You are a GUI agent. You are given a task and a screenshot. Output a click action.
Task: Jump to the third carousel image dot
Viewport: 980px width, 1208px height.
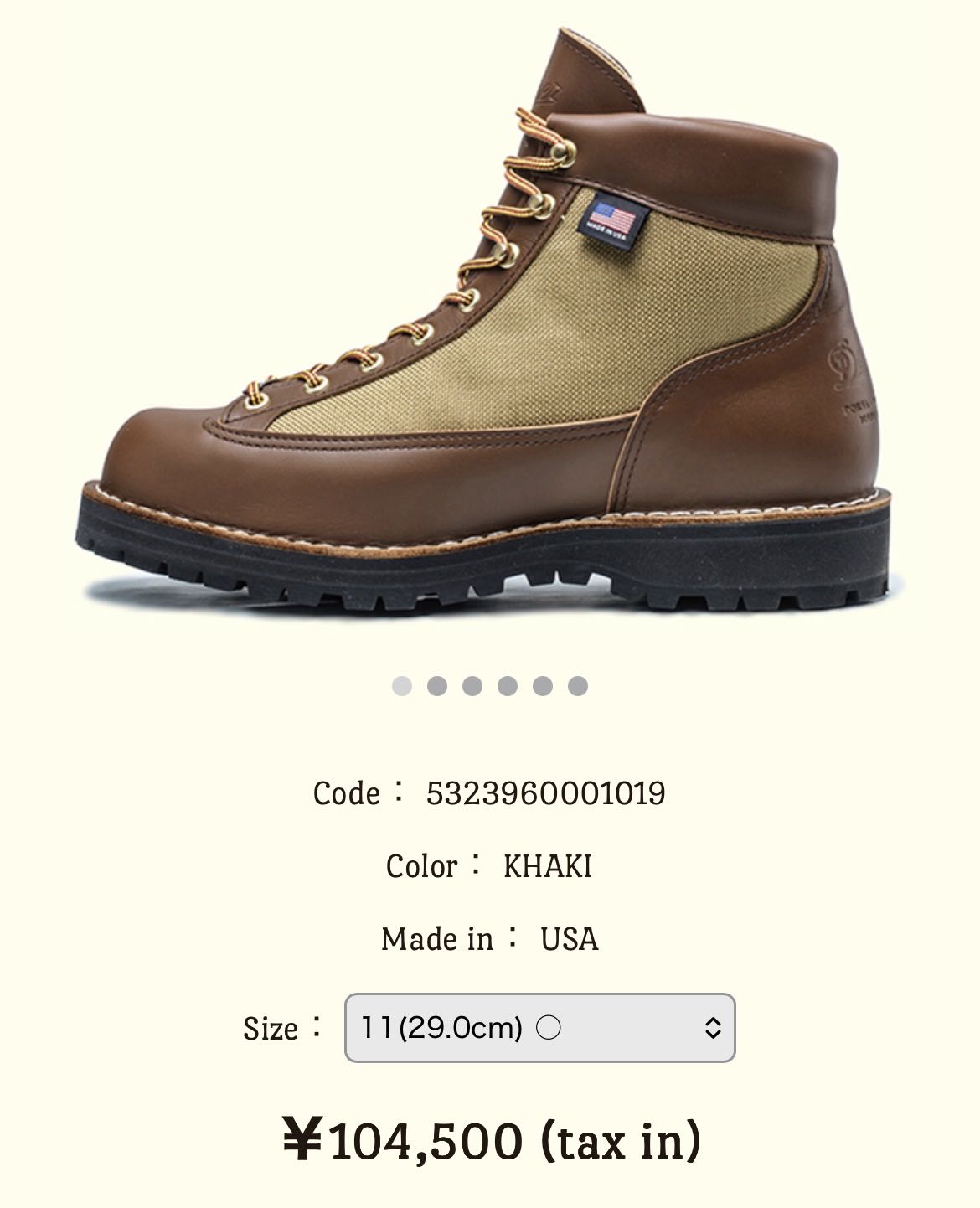pyautogui.click(x=472, y=686)
